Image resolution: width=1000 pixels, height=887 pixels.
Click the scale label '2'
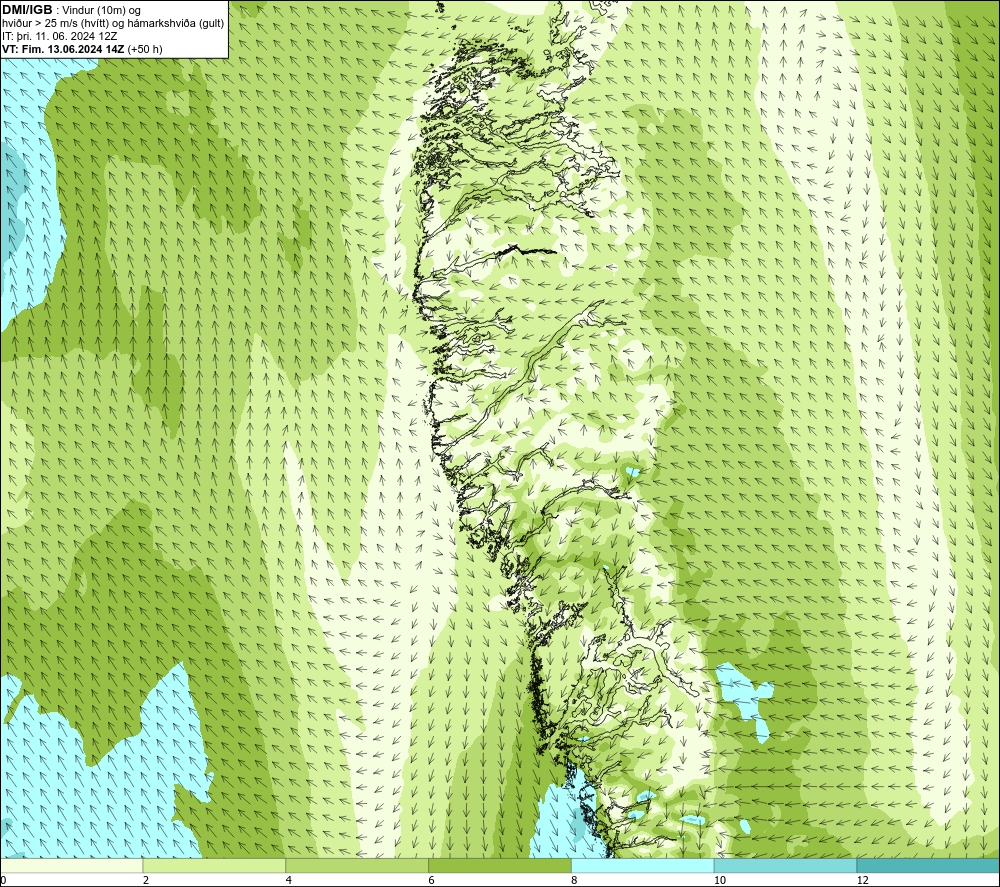[146, 880]
